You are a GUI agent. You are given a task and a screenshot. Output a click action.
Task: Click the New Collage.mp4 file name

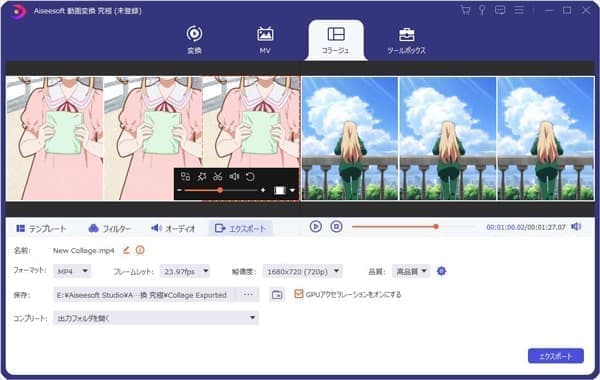click(83, 251)
